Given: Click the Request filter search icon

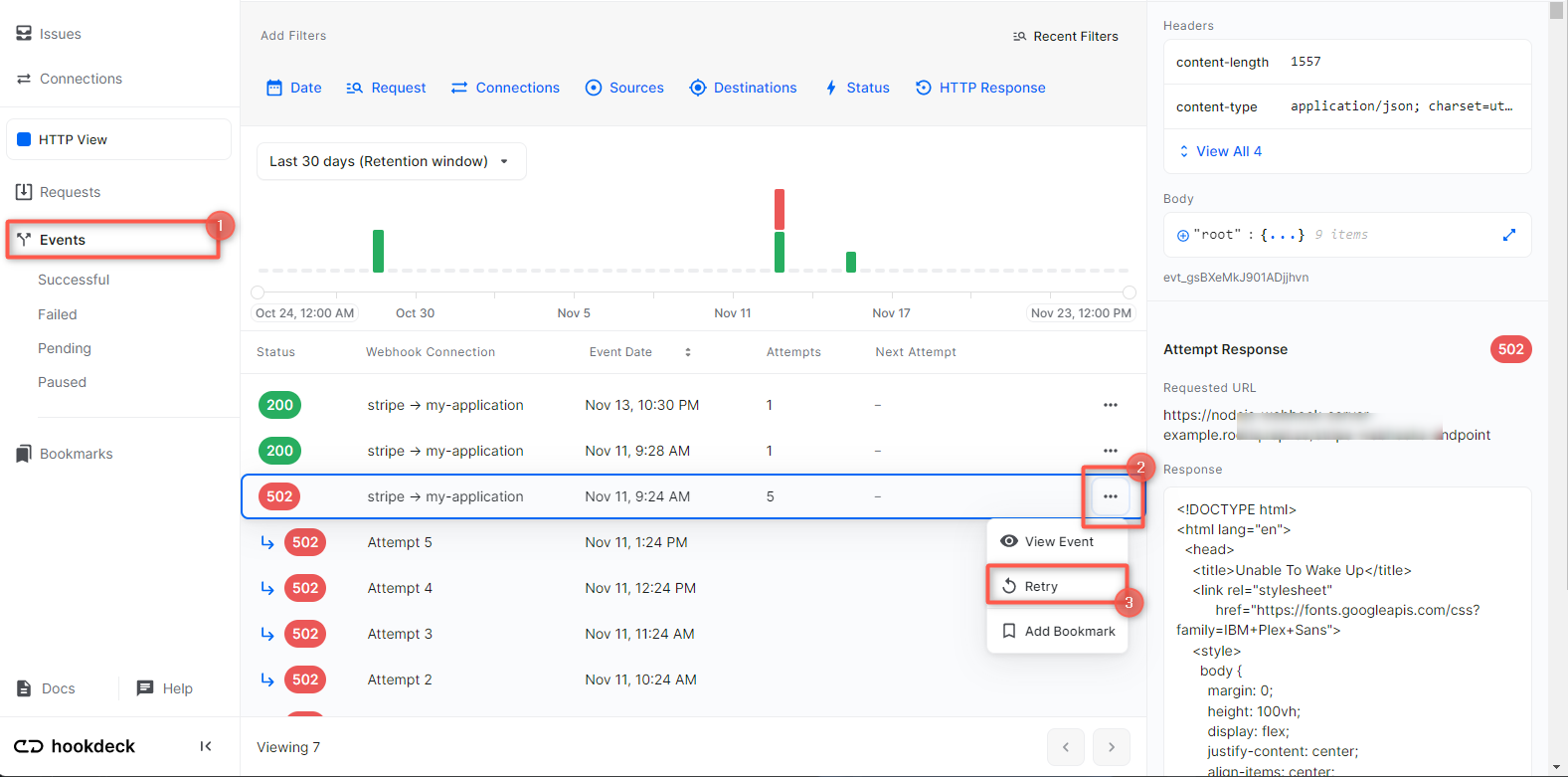Looking at the screenshot, I should coord(355,88).
